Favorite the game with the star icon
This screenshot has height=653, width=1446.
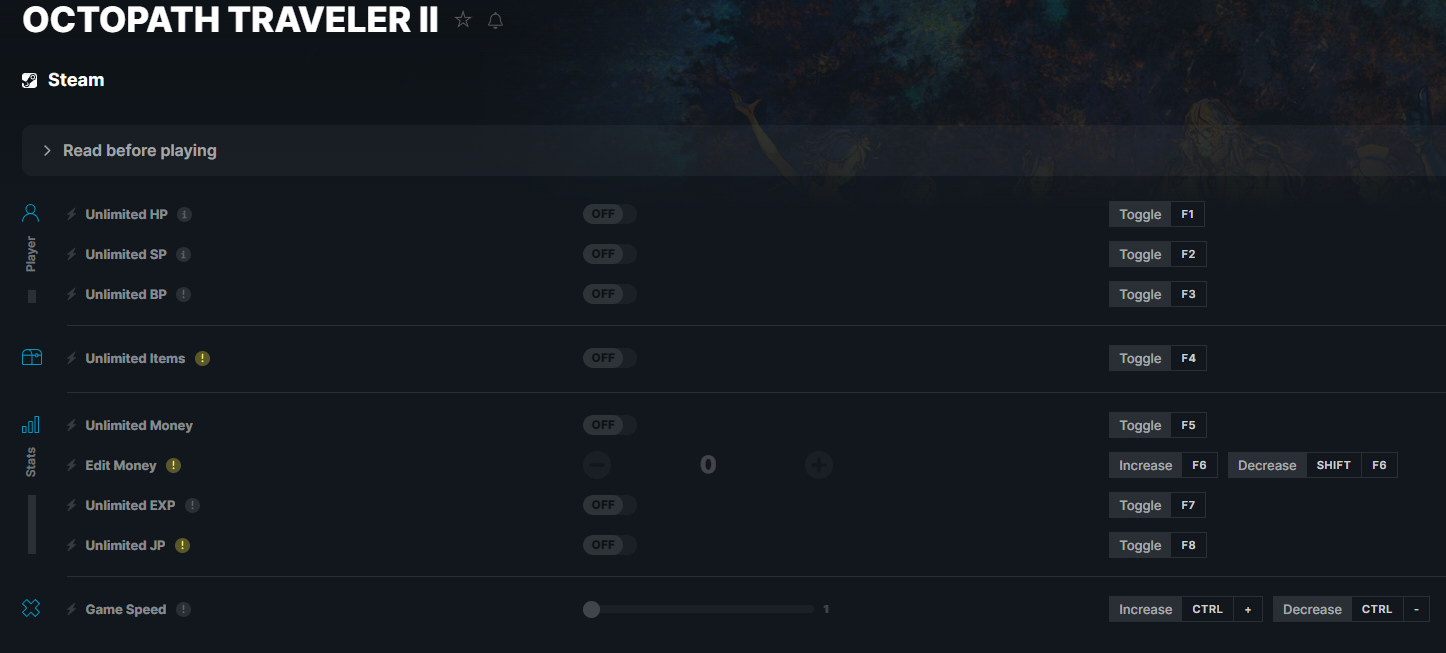(x=463, y=20)
